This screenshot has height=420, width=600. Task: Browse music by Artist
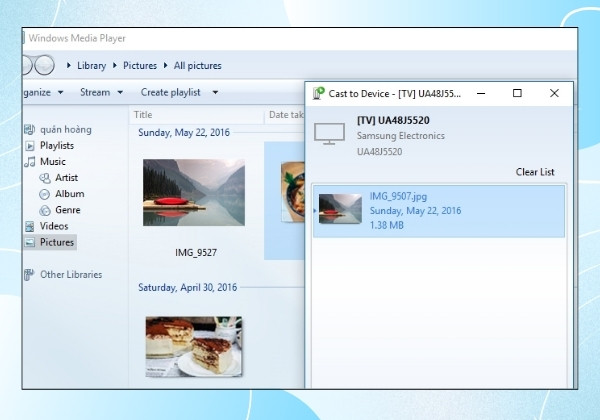[67, 178]
